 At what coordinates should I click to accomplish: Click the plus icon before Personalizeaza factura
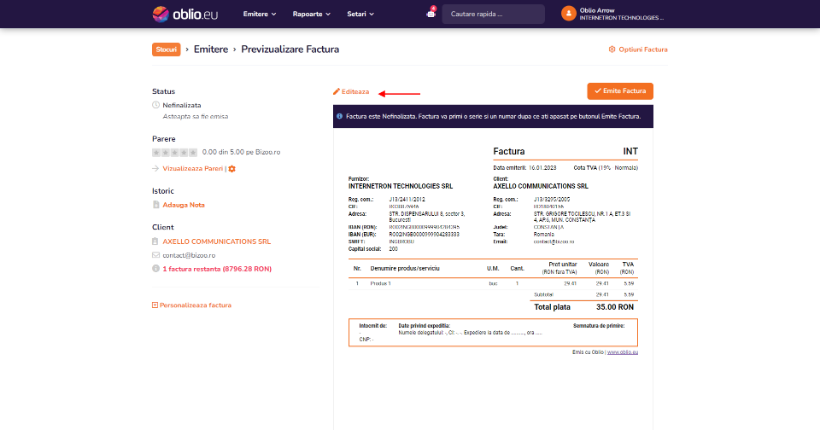point(155,305)
